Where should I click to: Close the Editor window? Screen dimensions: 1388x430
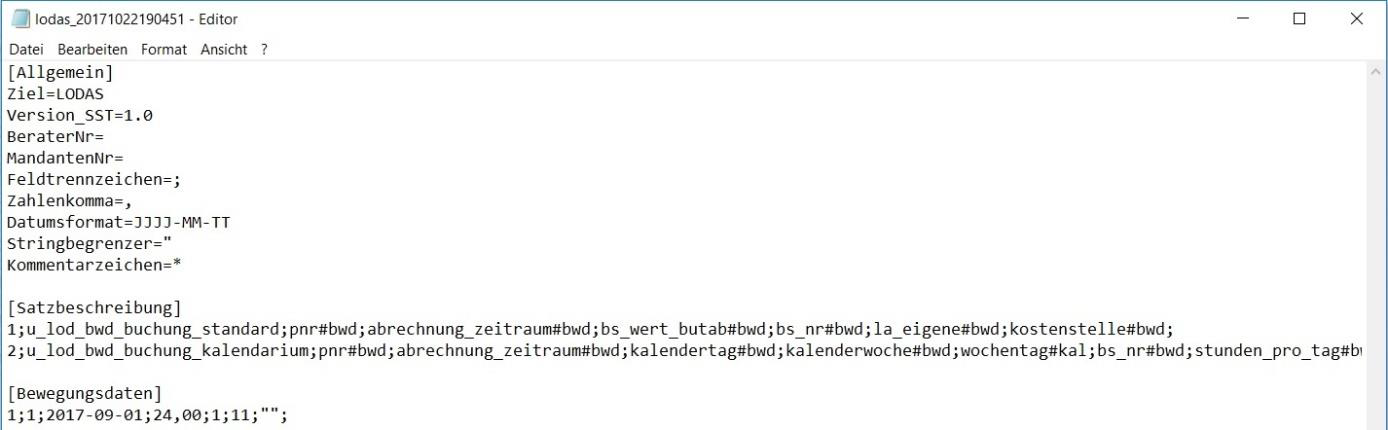click(1357, 19)
